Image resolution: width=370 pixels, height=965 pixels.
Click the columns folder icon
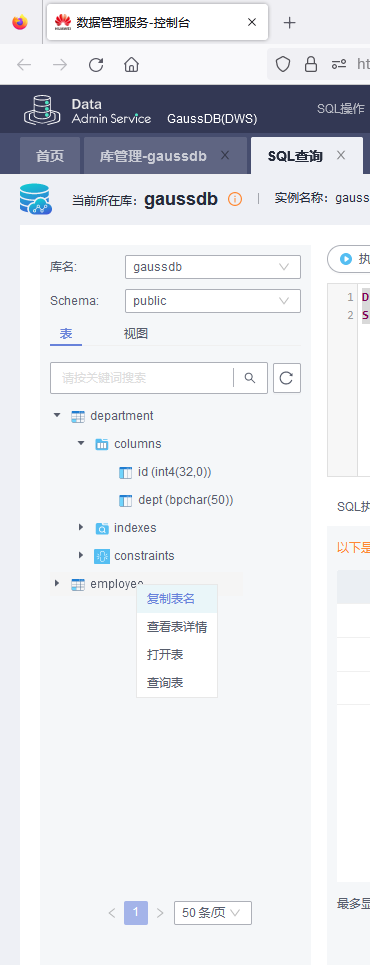(102, 444)
